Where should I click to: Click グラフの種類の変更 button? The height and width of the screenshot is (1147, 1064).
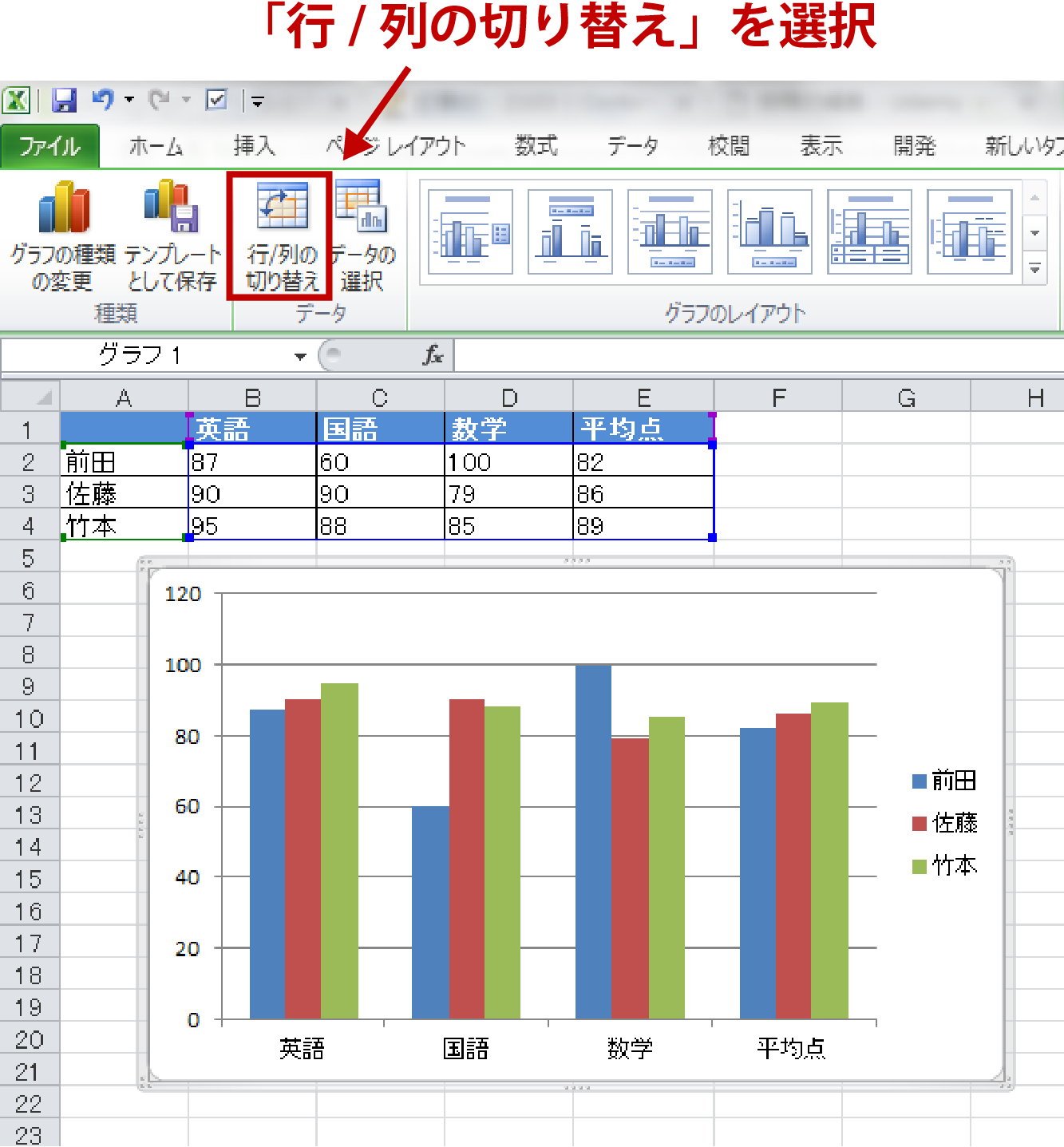(62, 235)
